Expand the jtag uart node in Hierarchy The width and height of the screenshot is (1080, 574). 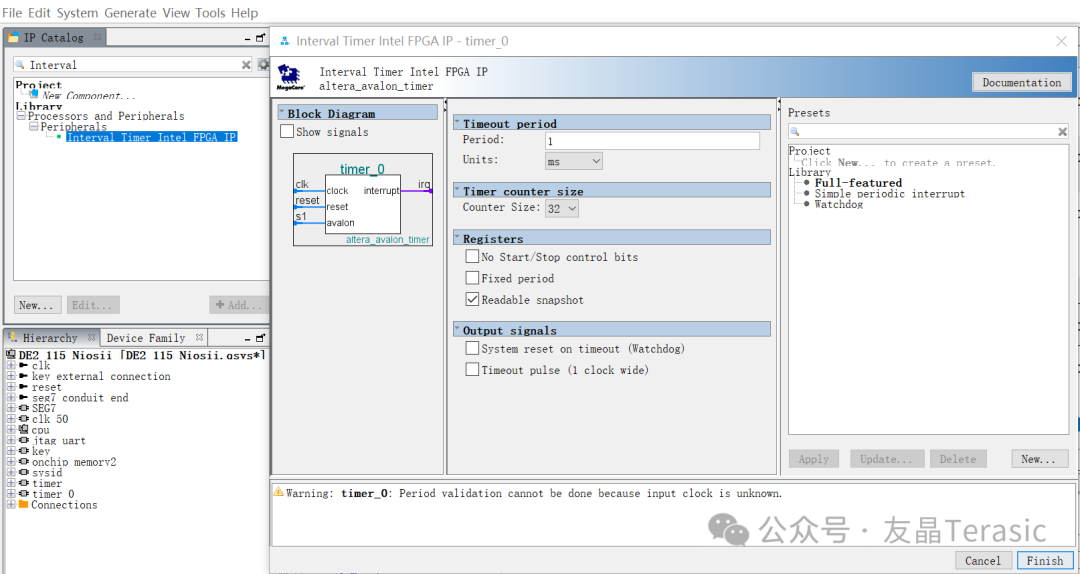pos(11,440)
